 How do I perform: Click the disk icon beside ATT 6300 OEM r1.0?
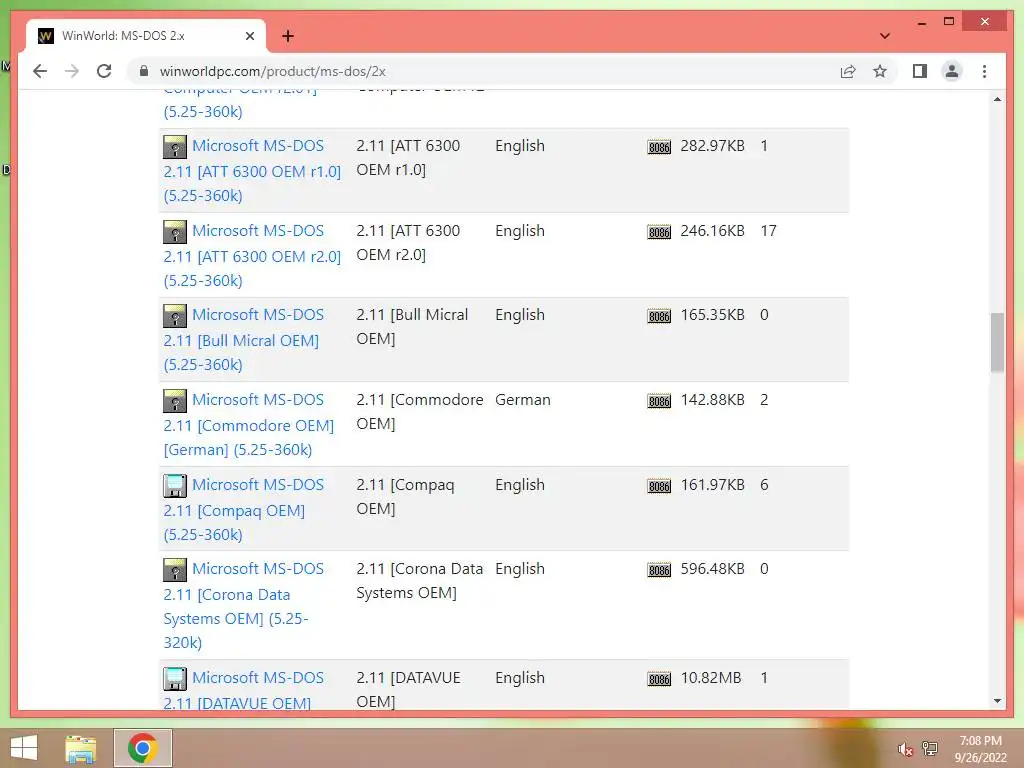[174, 147]
